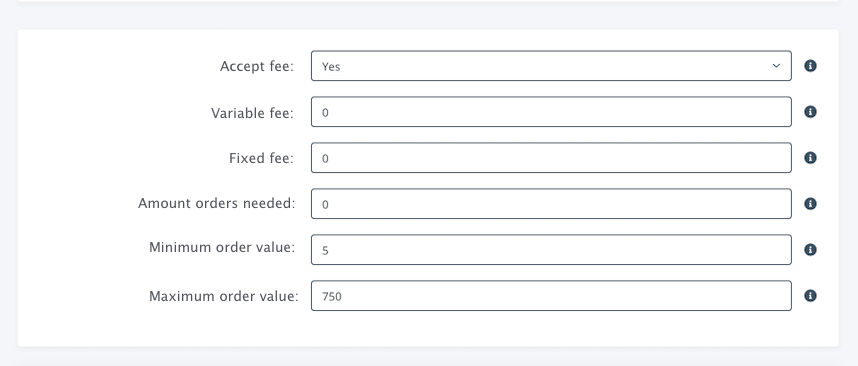Focus the Minimum order value field
Image resolution: width=858 pixels, height=366 pixels.
click(551, 249)
